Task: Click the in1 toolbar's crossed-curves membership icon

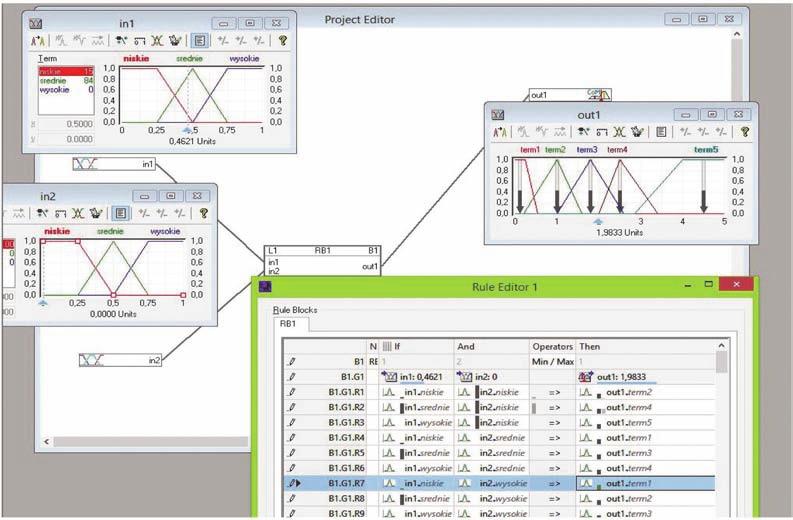Action: (157, 40)
